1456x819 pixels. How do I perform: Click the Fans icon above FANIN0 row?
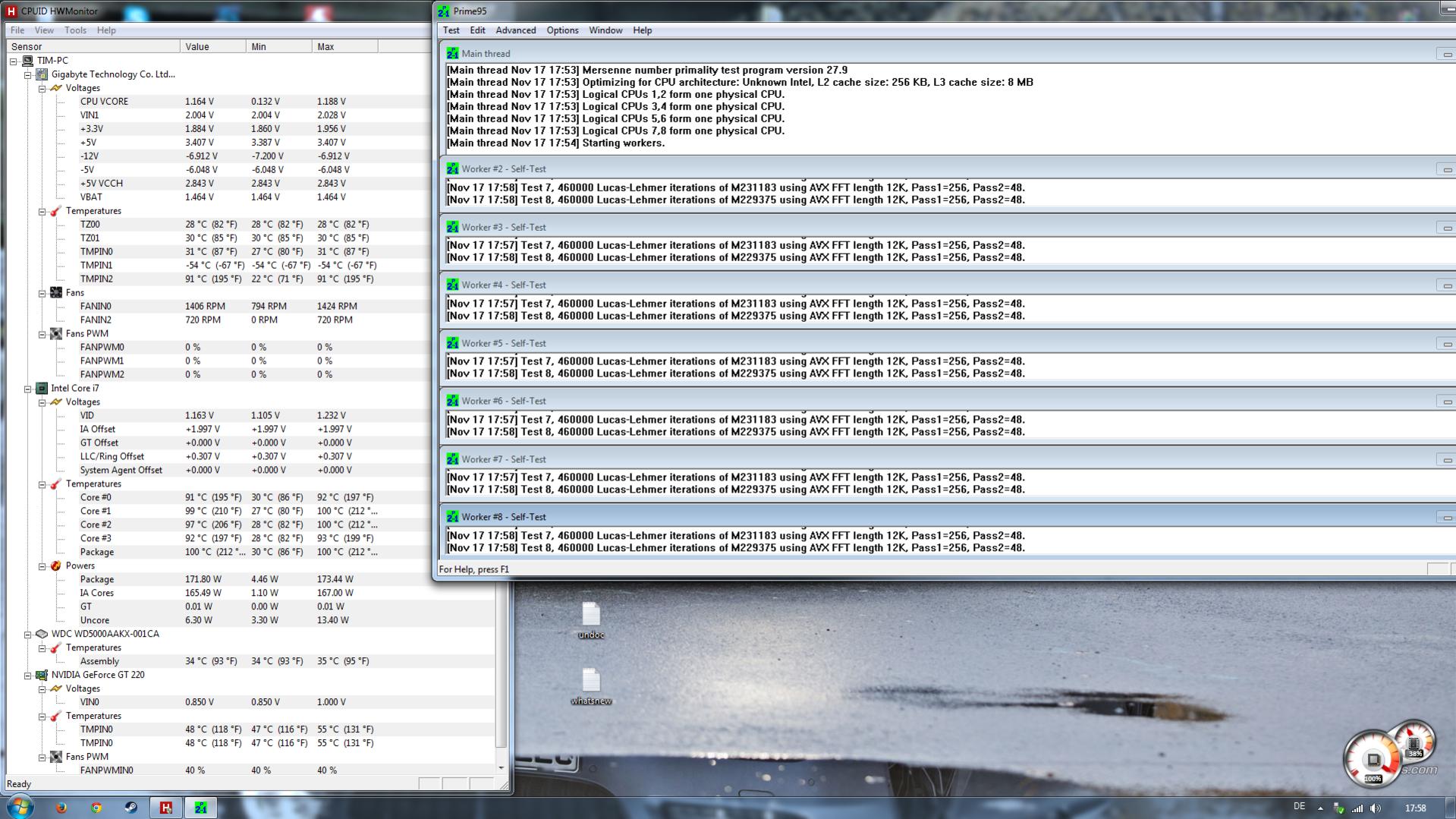[56, 293]
